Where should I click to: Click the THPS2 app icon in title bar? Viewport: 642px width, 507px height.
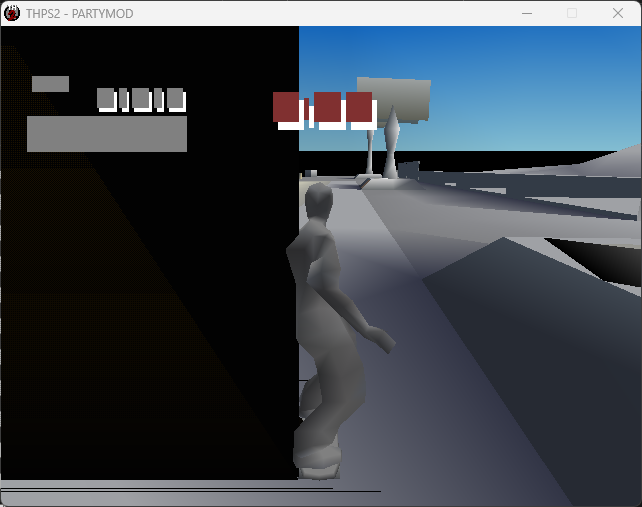click(x=12, y=14)
